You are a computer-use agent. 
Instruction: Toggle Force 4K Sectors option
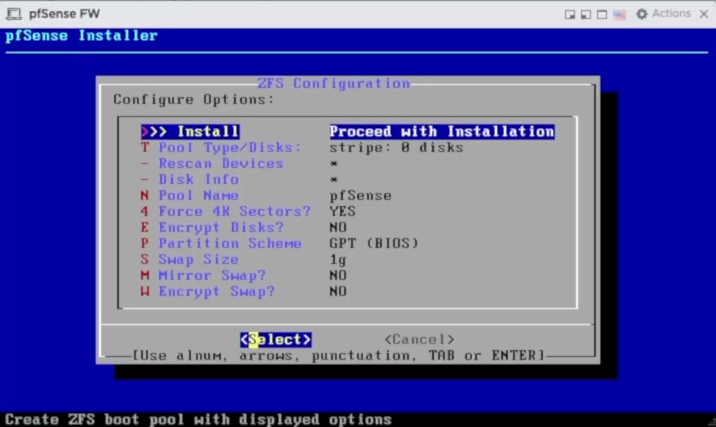pos(226,211)
